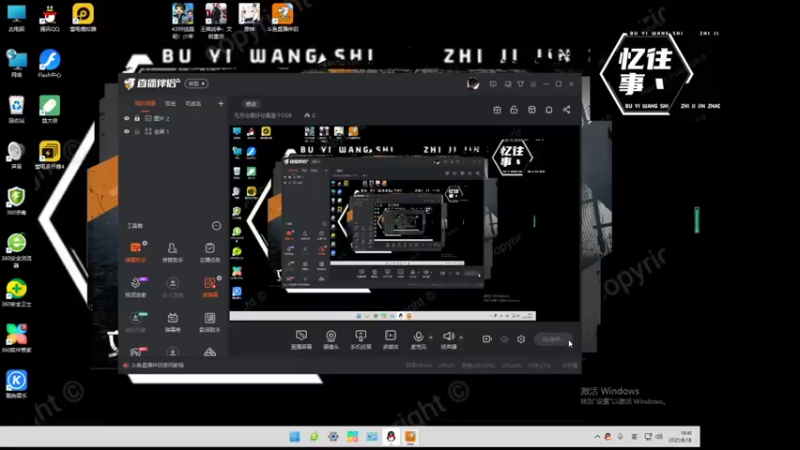This screenshot has height=450, width=800.
Task: Open the 歌词助手 tool
Action: (210, 322)
